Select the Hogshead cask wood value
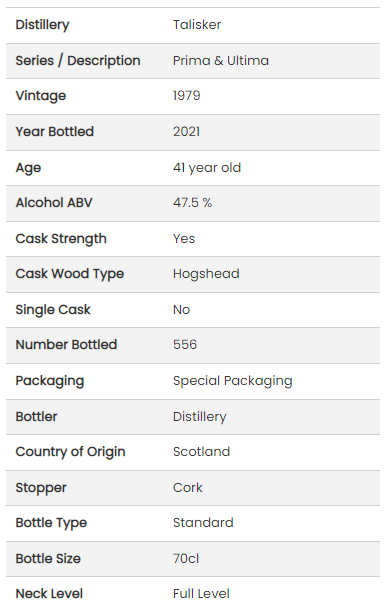The height and width of the screenshot is (608, 387). coord(206,274)
